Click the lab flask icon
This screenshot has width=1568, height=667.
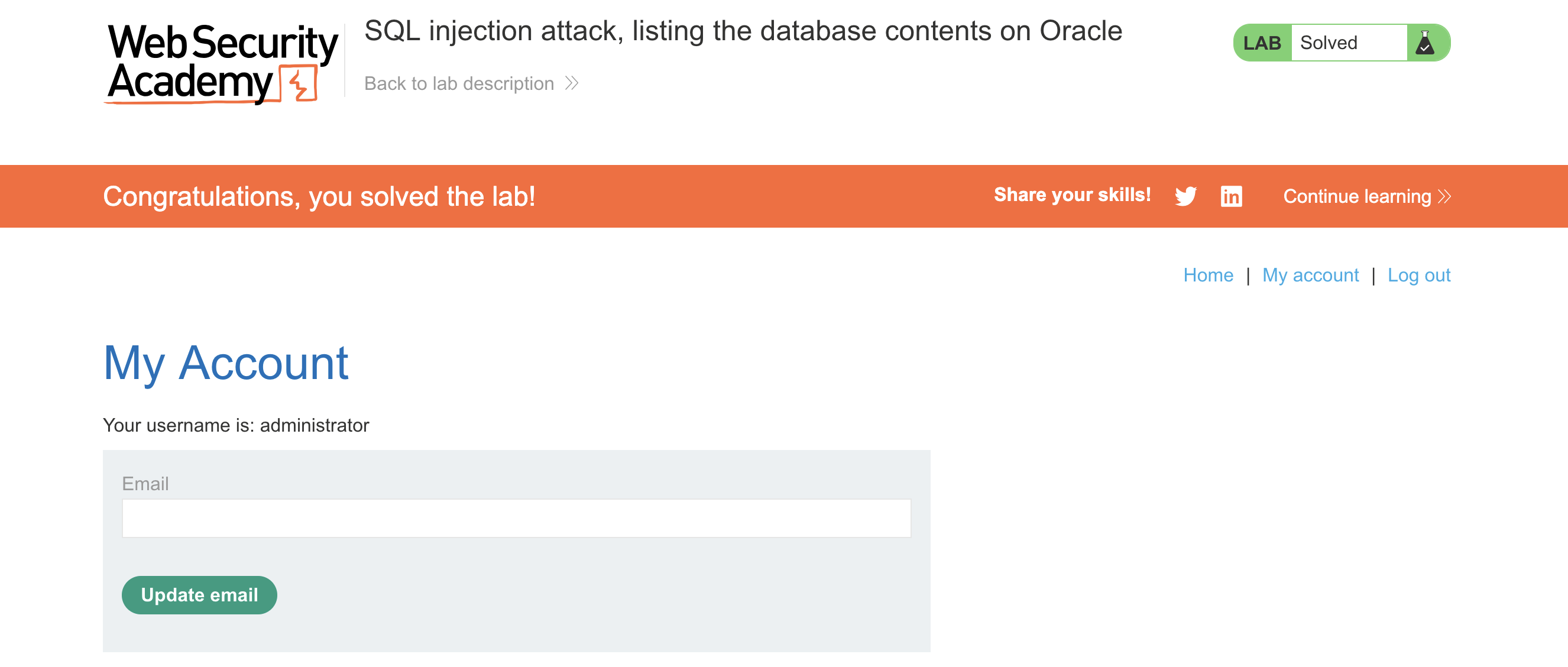point(1424,43)
